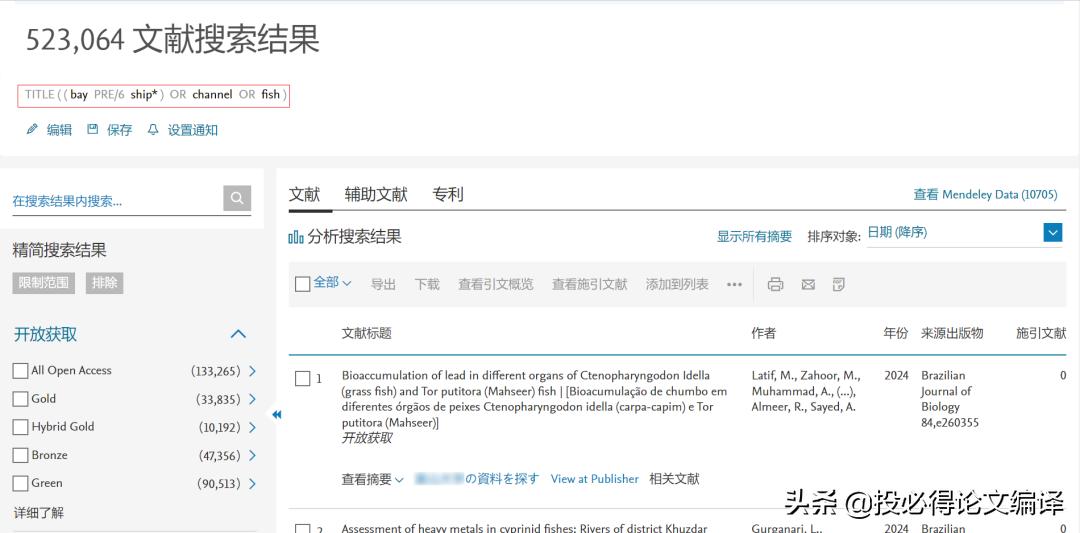Tick the select-all 全部 checkbox
1080x533 pixels.
pos(302,284)
